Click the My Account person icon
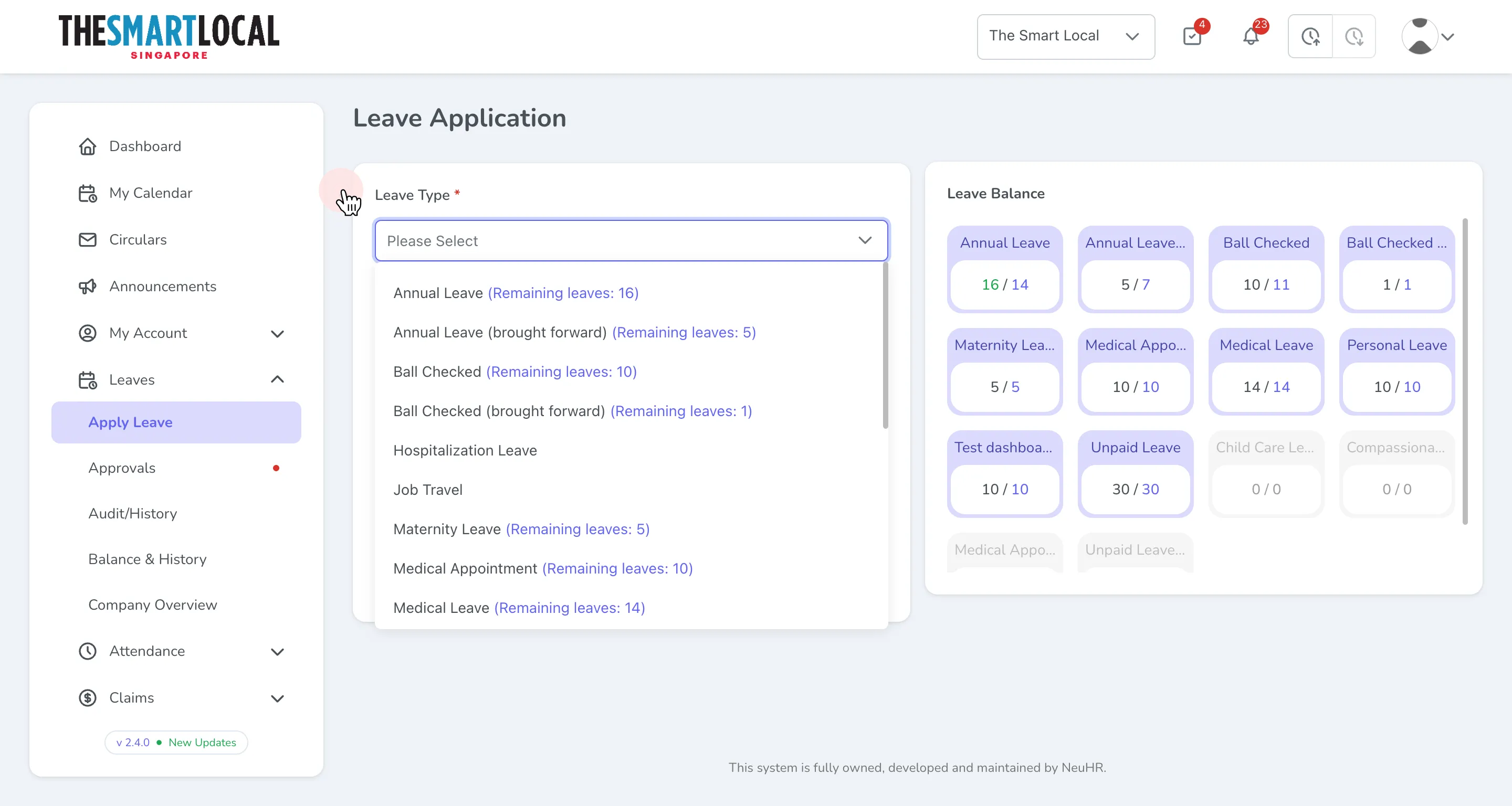Image resolution: width=1512 pixels, height=806 pixels. point(88,333)
